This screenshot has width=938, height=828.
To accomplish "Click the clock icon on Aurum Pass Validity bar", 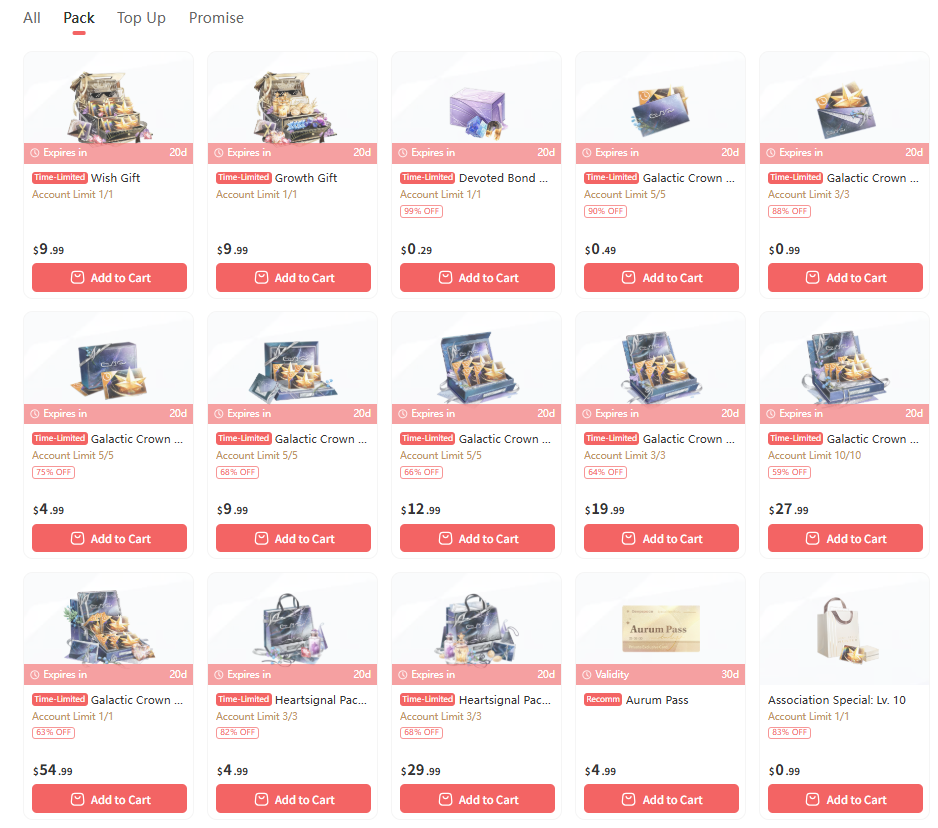I will (587, 675).
